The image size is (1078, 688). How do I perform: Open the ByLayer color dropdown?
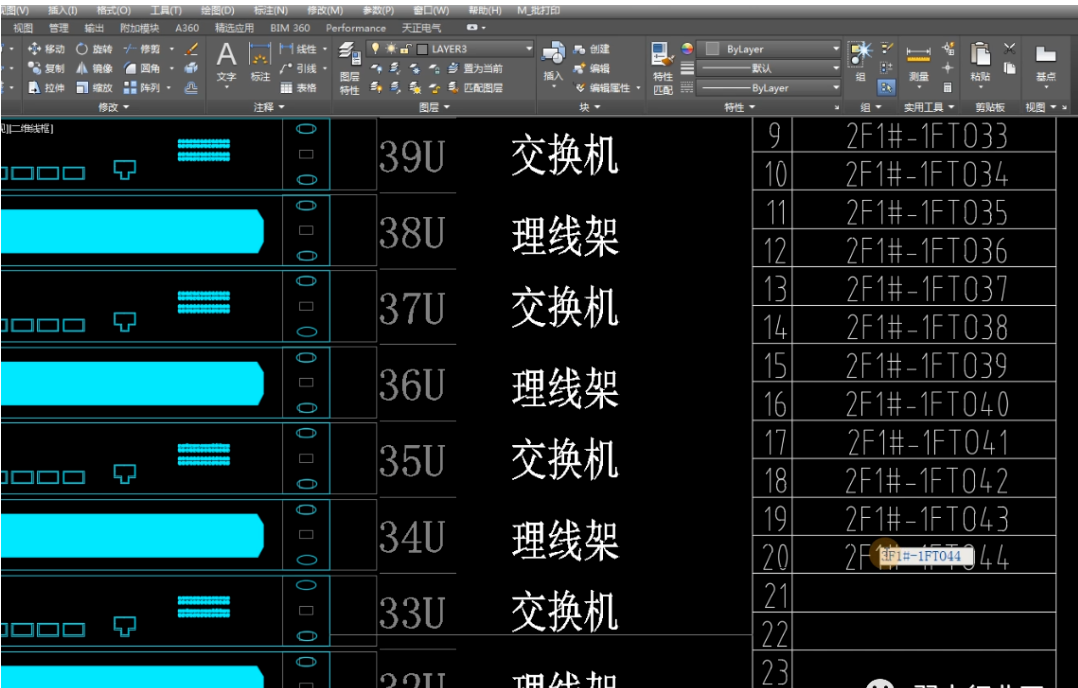770,48
